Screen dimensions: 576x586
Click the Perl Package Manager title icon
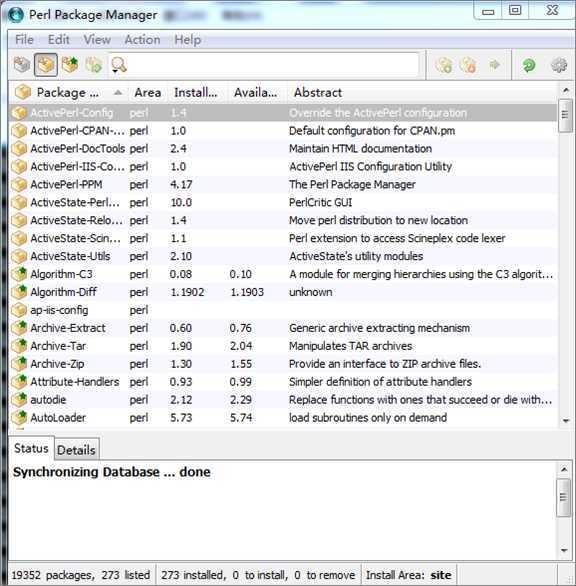(x=16, y=15)
